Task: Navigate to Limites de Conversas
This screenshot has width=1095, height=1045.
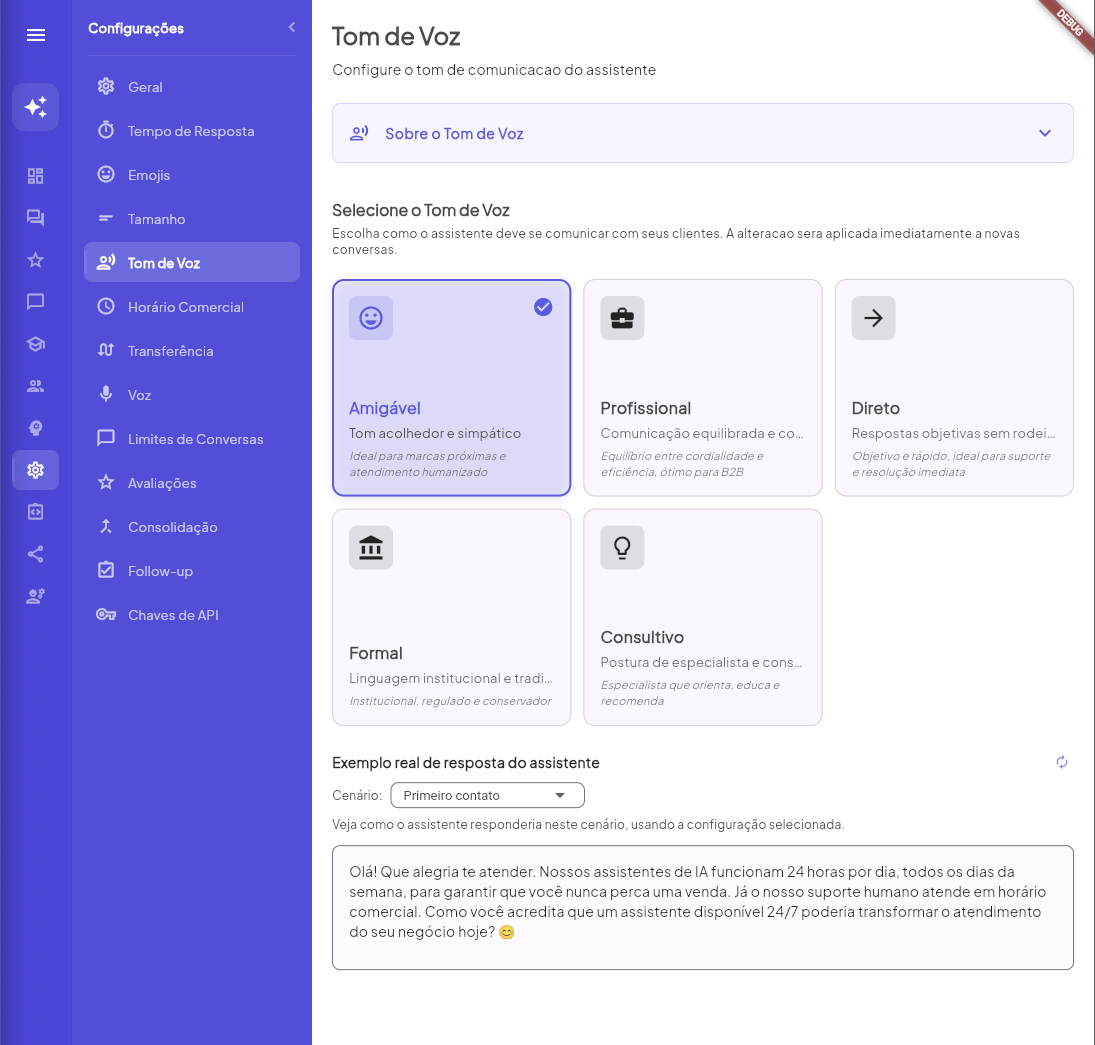Action: pos(195,439)
